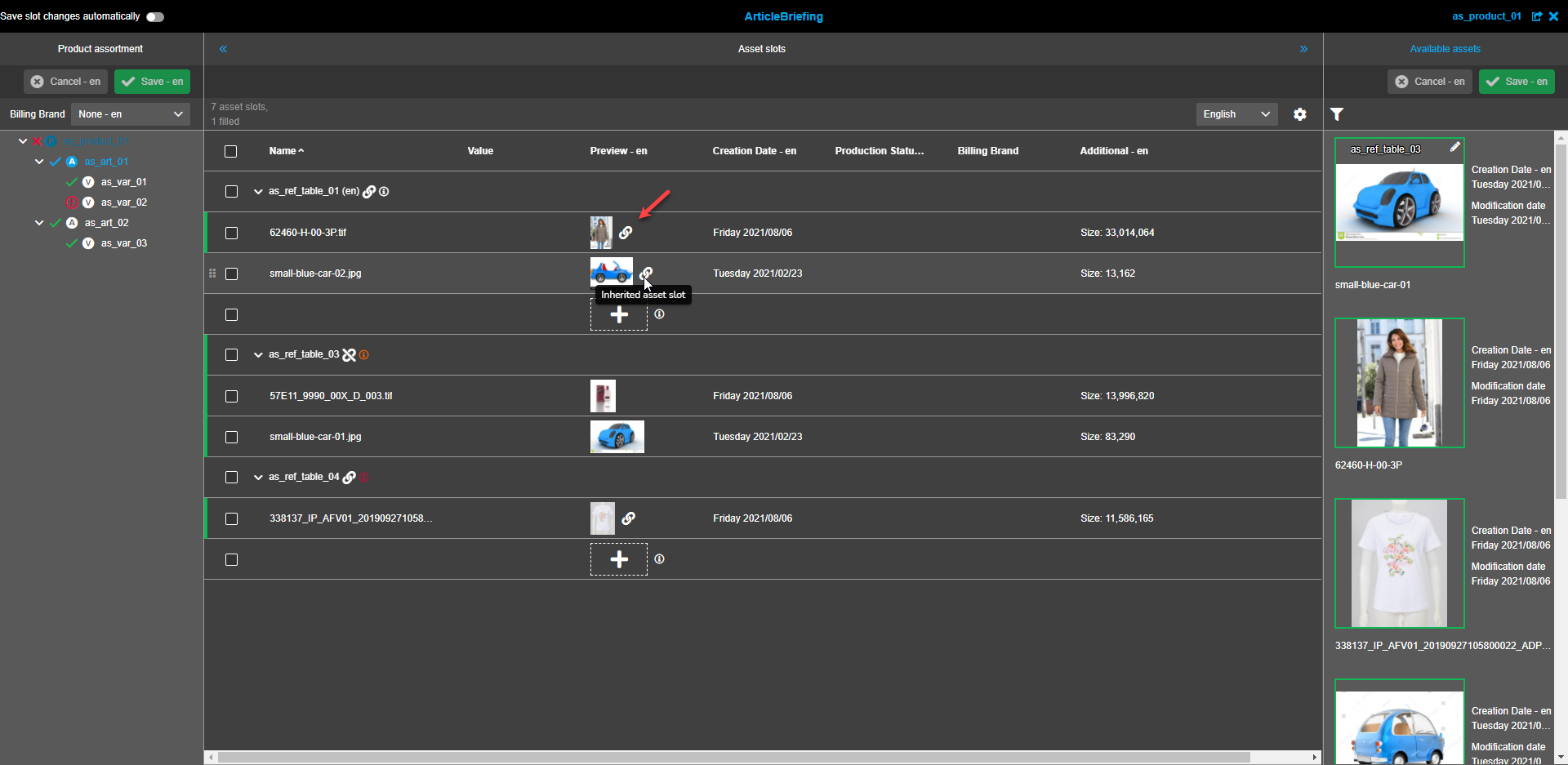Click the red X icon beside as_product_01 in tree
1568x765 pixels.
tap(37, 140)
